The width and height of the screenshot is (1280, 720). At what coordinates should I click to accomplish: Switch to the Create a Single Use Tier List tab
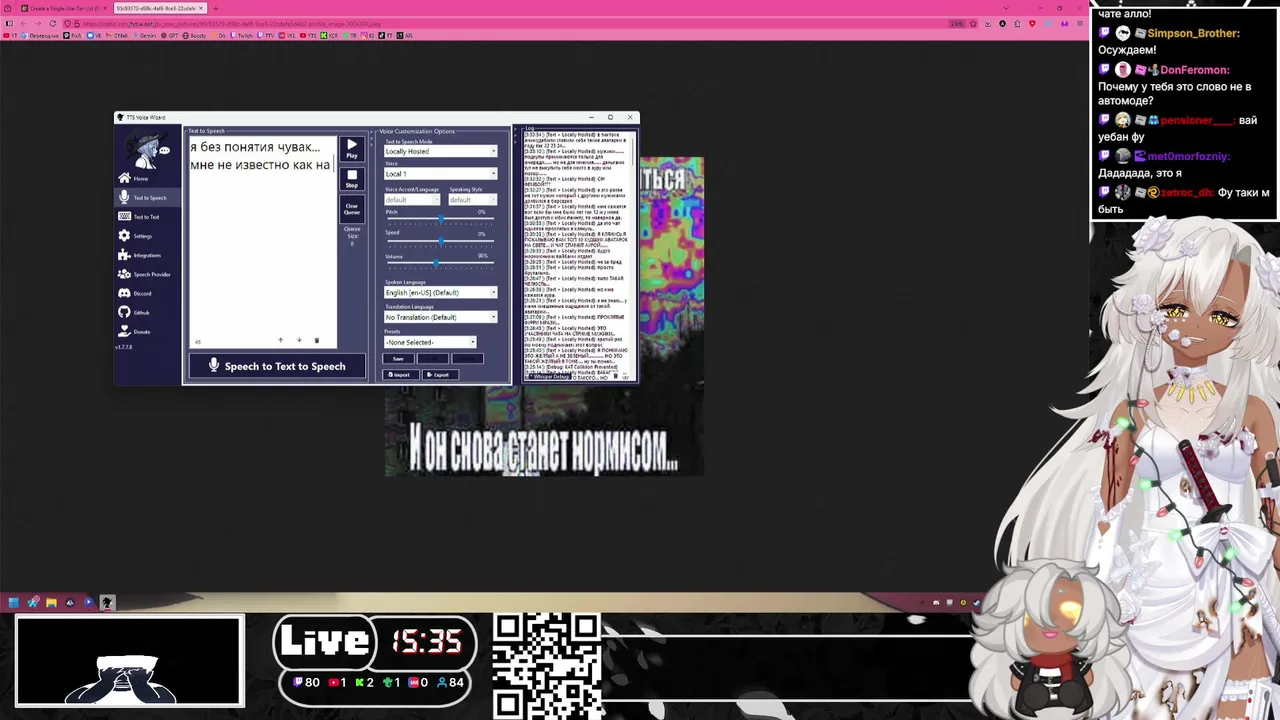click(x=64, y=8)
